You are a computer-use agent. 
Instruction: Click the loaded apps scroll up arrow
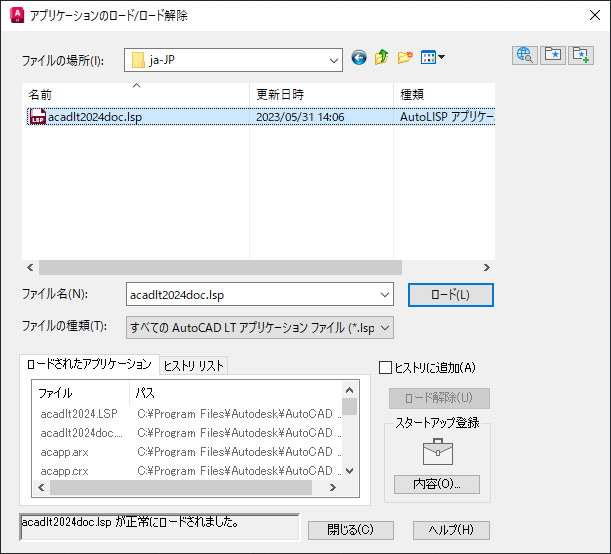[350, 390]
